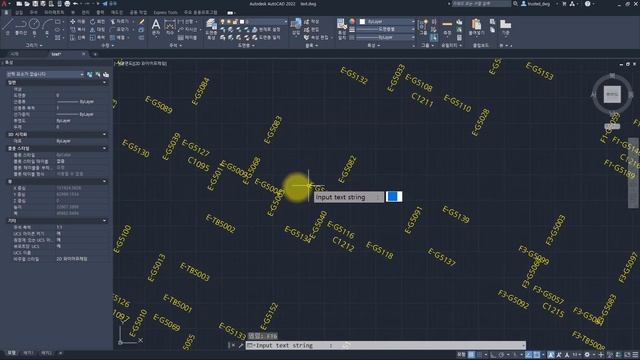This screenshot has height=360, width=640.
Task: Activate the Copy (복사) modify tool
Action: coord(77,29)
